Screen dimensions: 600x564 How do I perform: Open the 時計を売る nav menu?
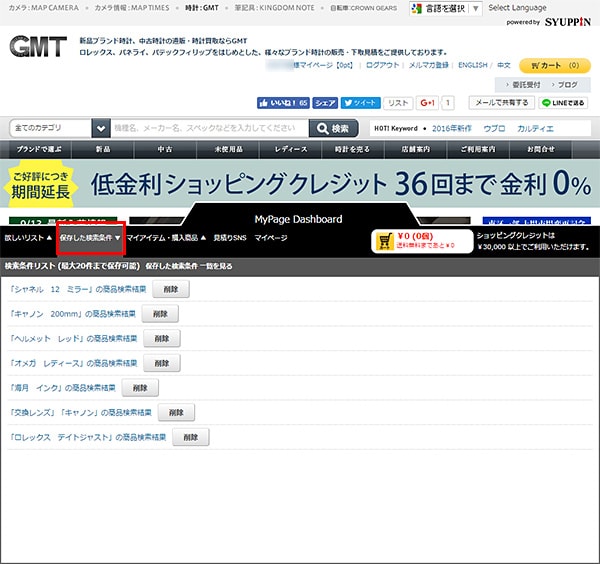coord(352,149)
